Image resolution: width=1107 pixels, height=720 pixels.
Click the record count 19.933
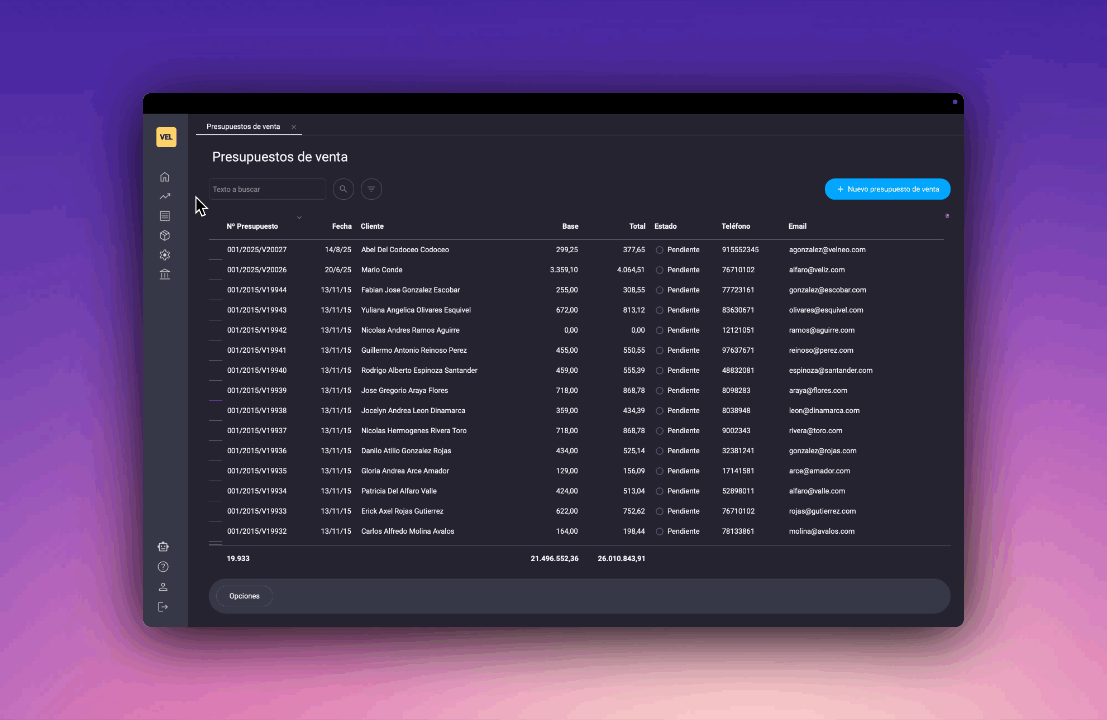tap(238, 558)
